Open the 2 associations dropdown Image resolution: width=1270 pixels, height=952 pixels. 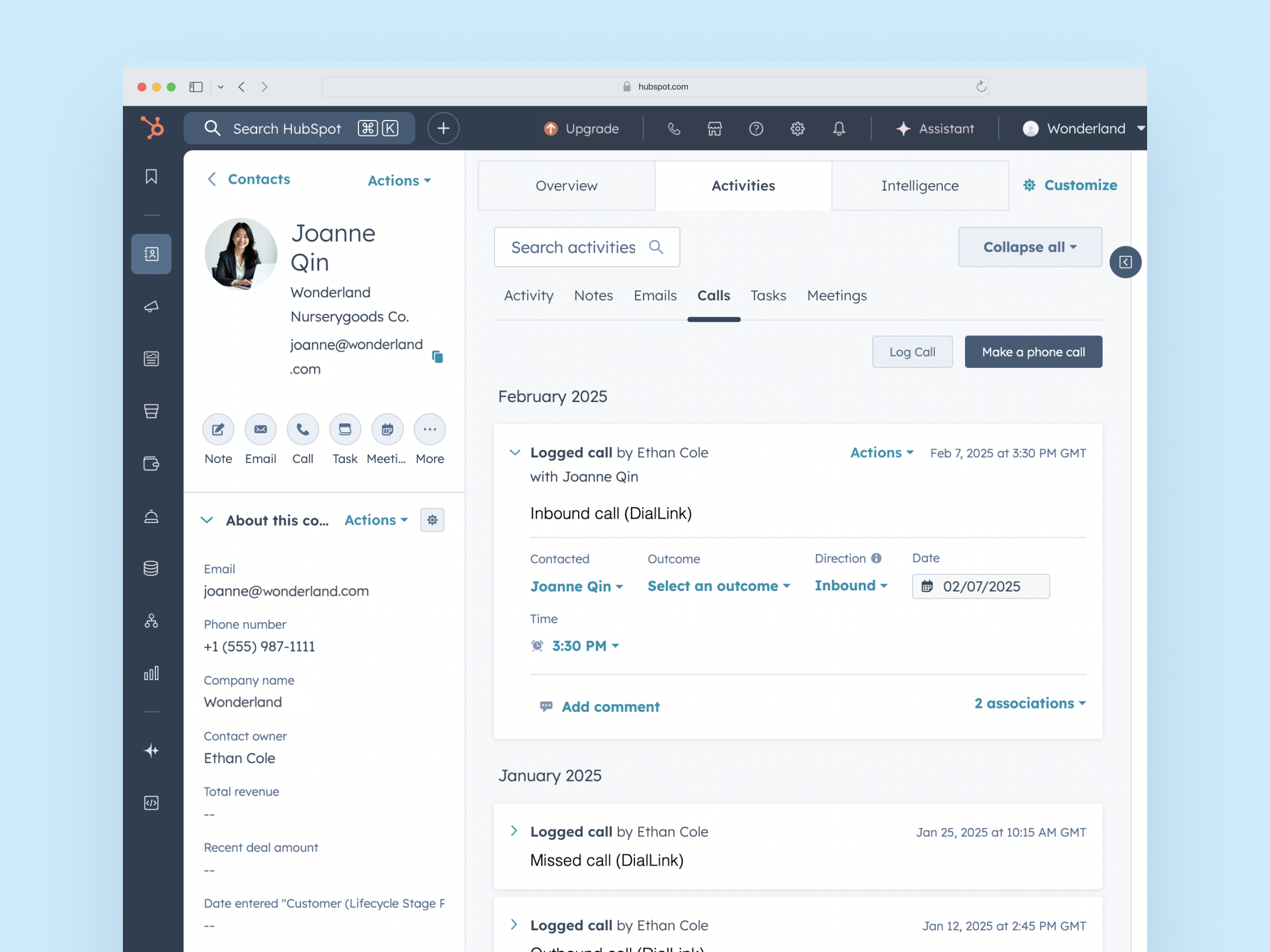[x=1030, y=703]
